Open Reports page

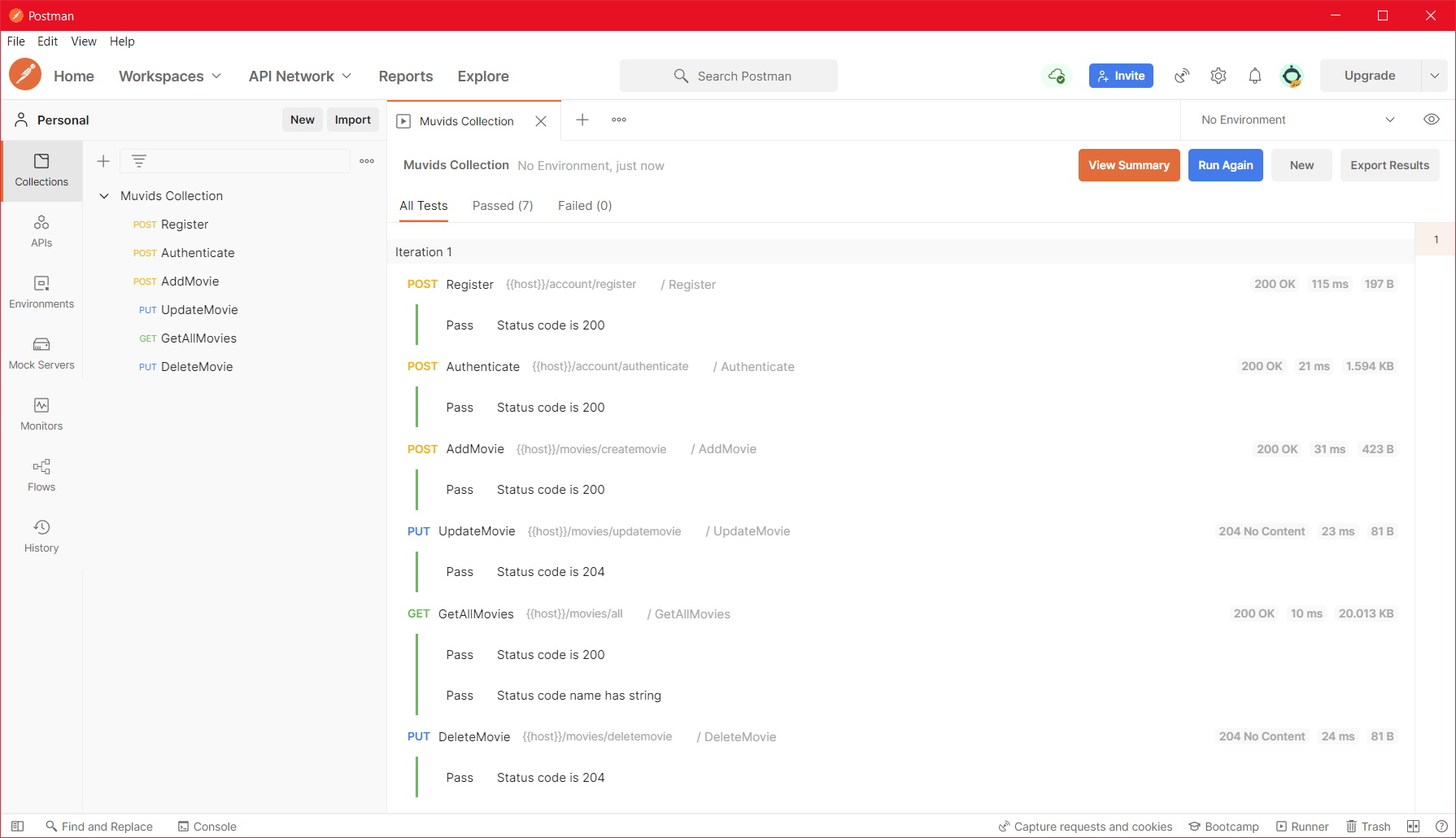(406, 76)
